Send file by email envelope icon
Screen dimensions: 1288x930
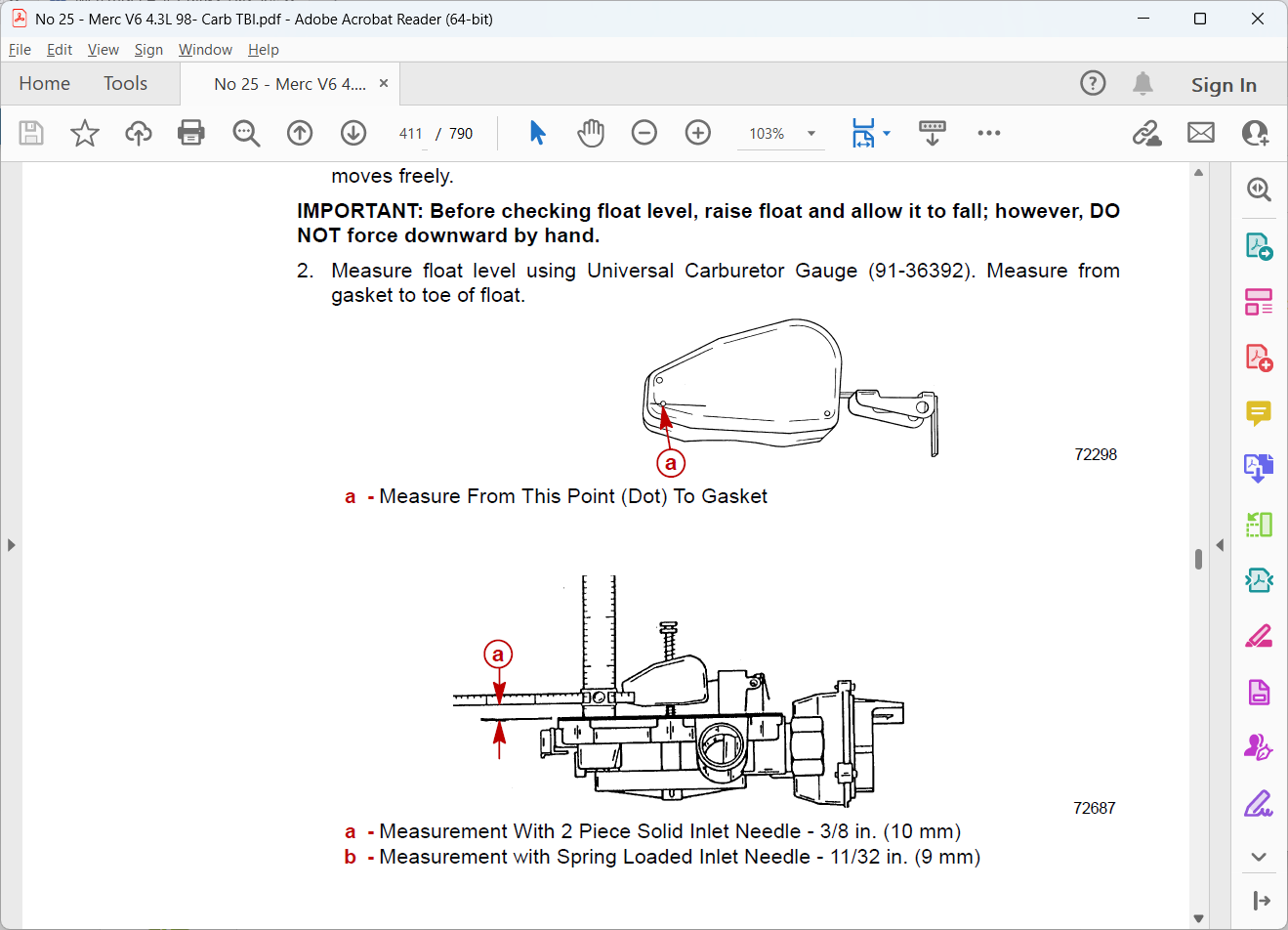pyautogui.click(x=1201, y=133)
